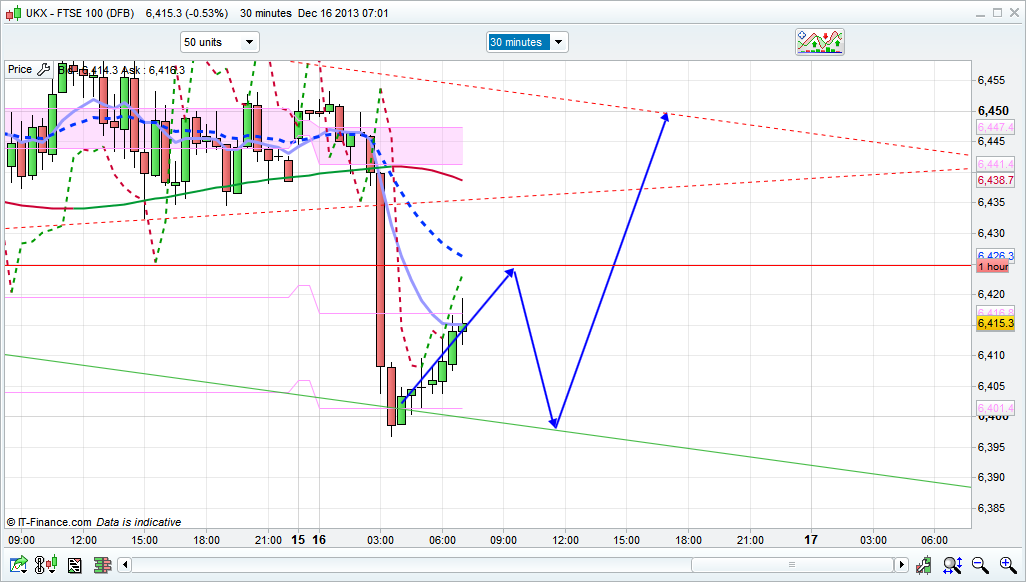The width and height of the screenshot is (1026, 582).
Task: Click the auto-fit zoom magnifier icon
Action: [954, 566]
